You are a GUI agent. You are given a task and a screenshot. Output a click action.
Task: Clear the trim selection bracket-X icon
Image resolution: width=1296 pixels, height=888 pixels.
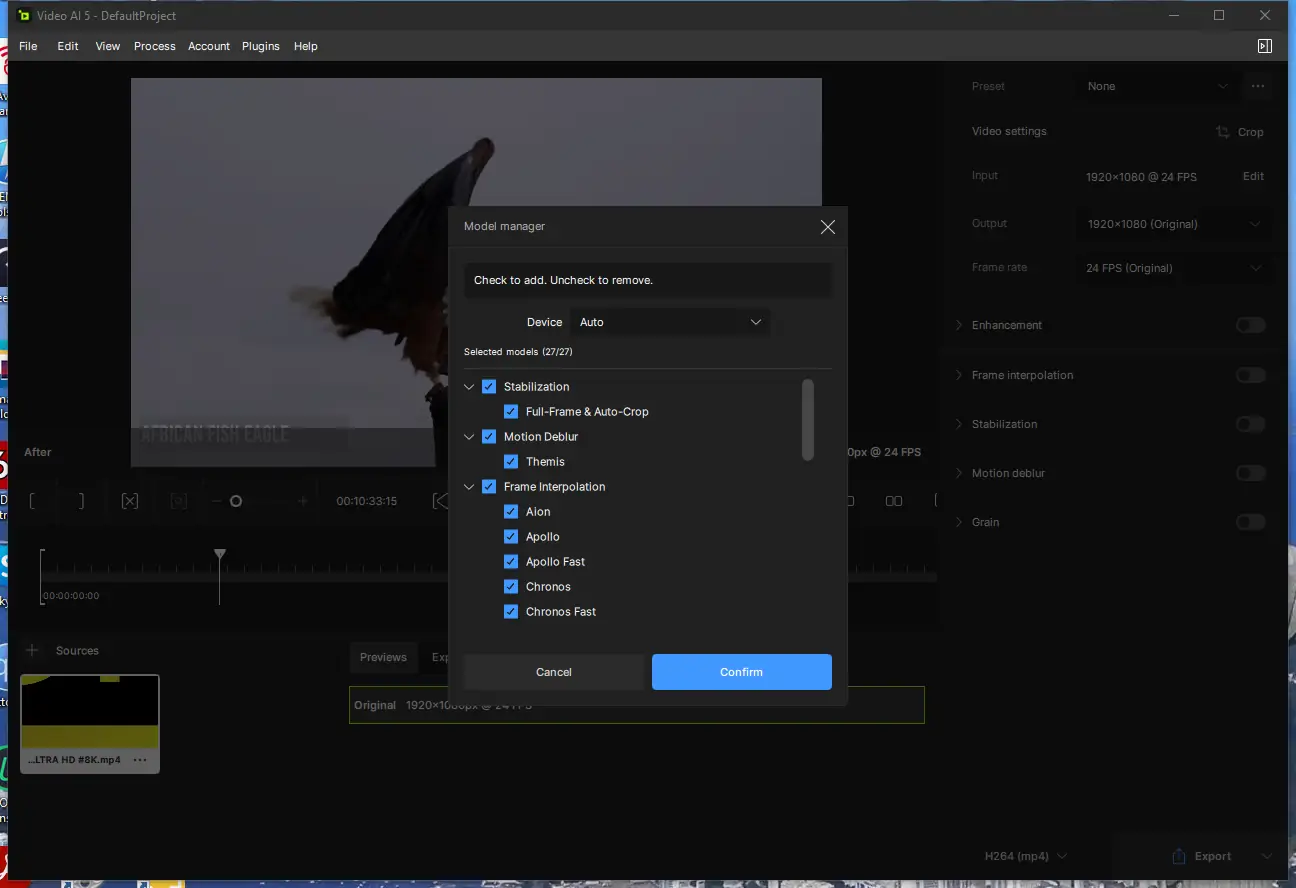point(130,501)
